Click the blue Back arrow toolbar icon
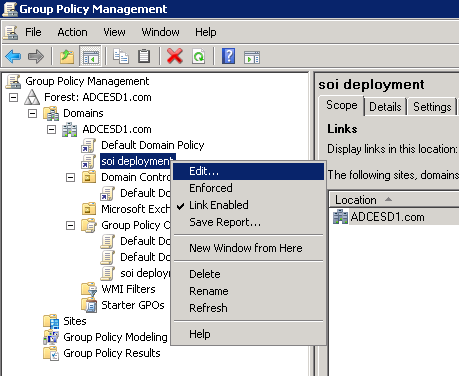The height and width of the screenshot is (376, 459). 13,56
